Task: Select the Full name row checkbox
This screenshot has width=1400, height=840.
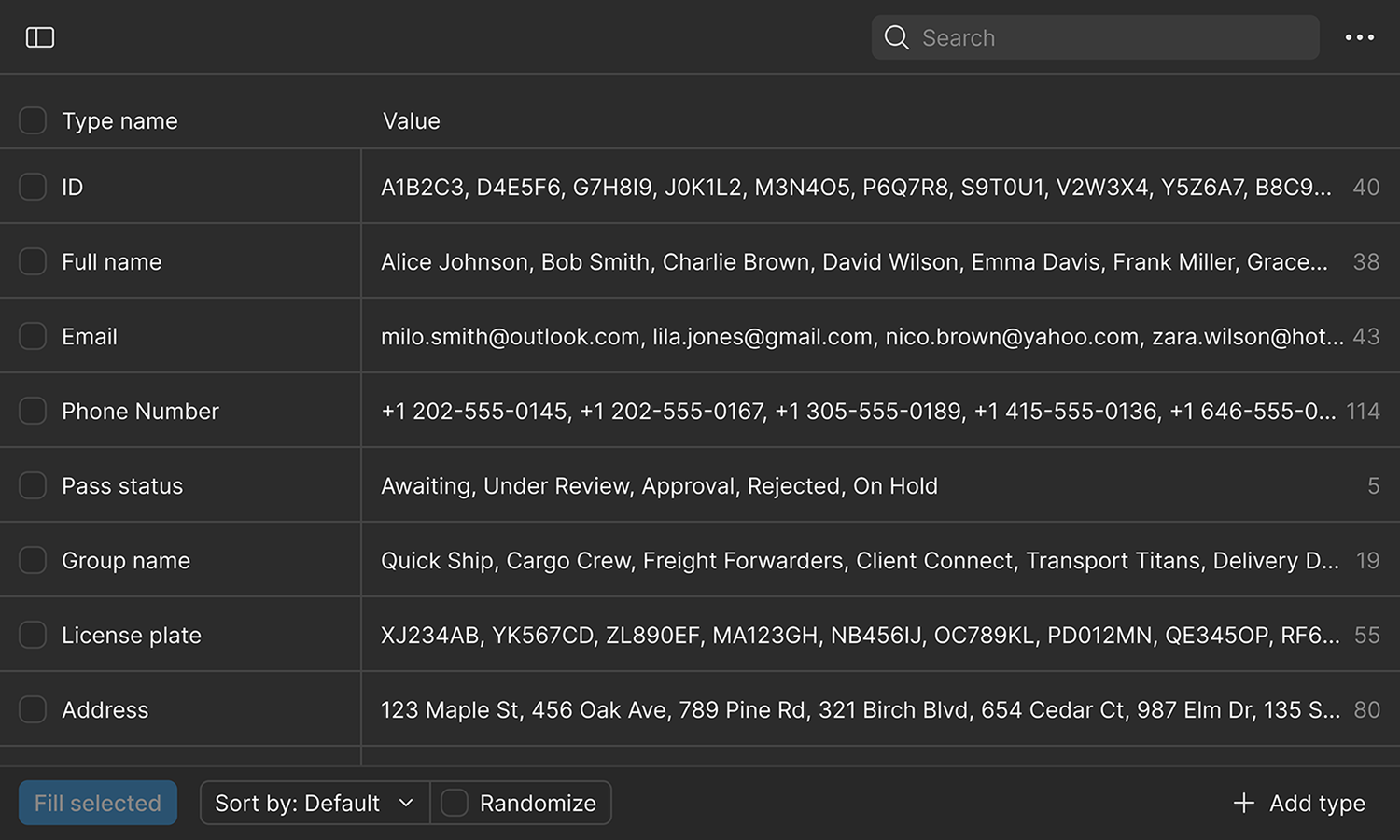Action: (33, 261)
